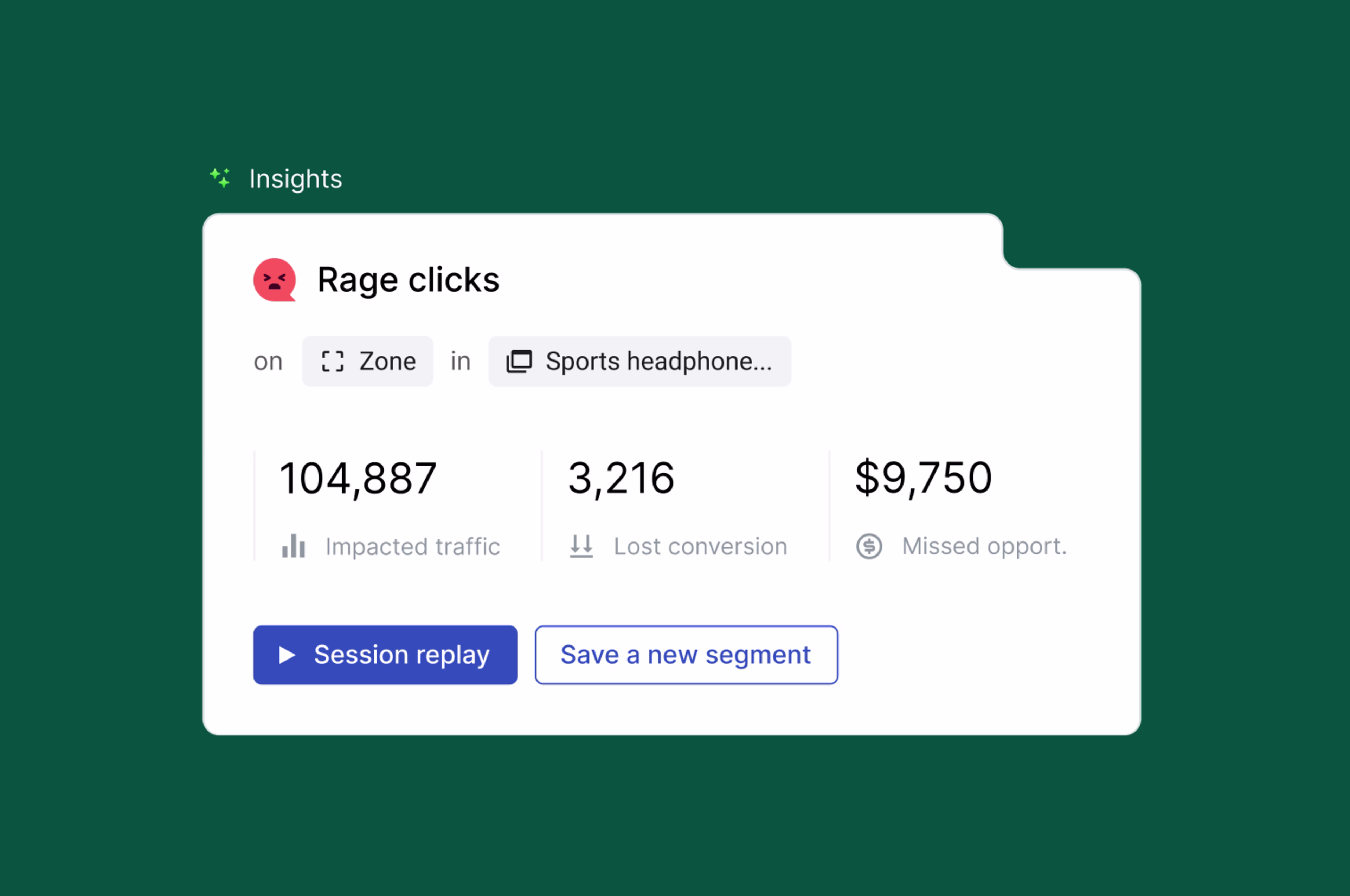Screen dimensions: 1350x896
Task: Click the dollar coin Missed opport. icon
Action: (869, 546)
